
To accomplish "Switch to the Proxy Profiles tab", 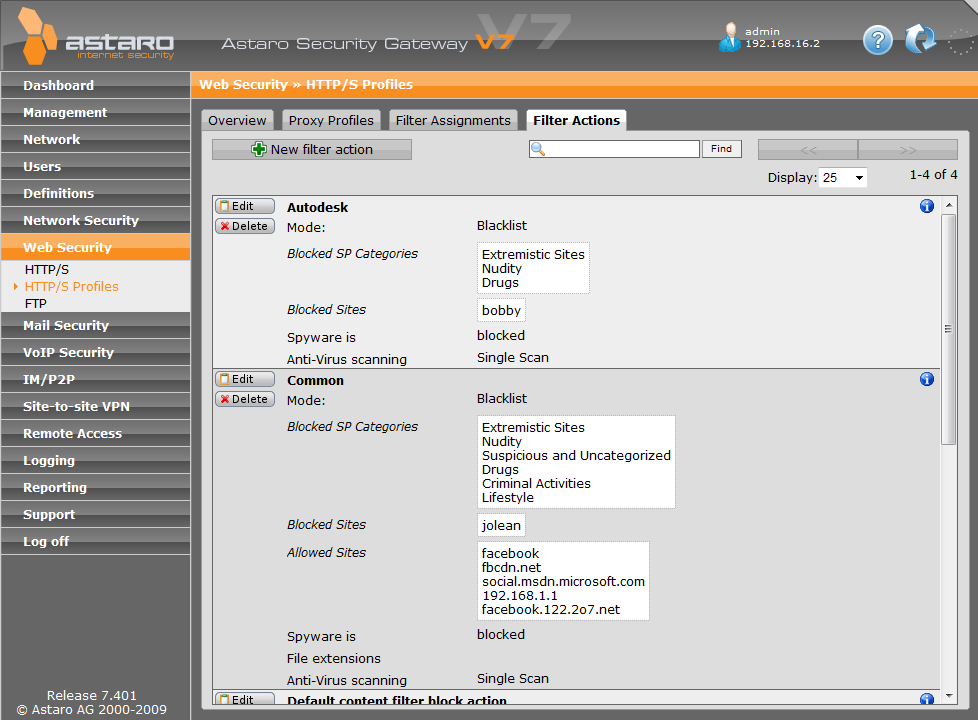I will [331, 121].
